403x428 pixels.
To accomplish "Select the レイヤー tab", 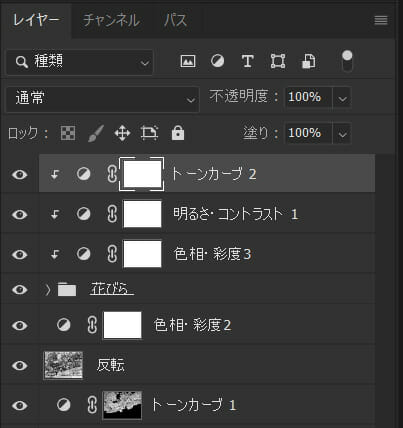I will click(x=36, y=20).
